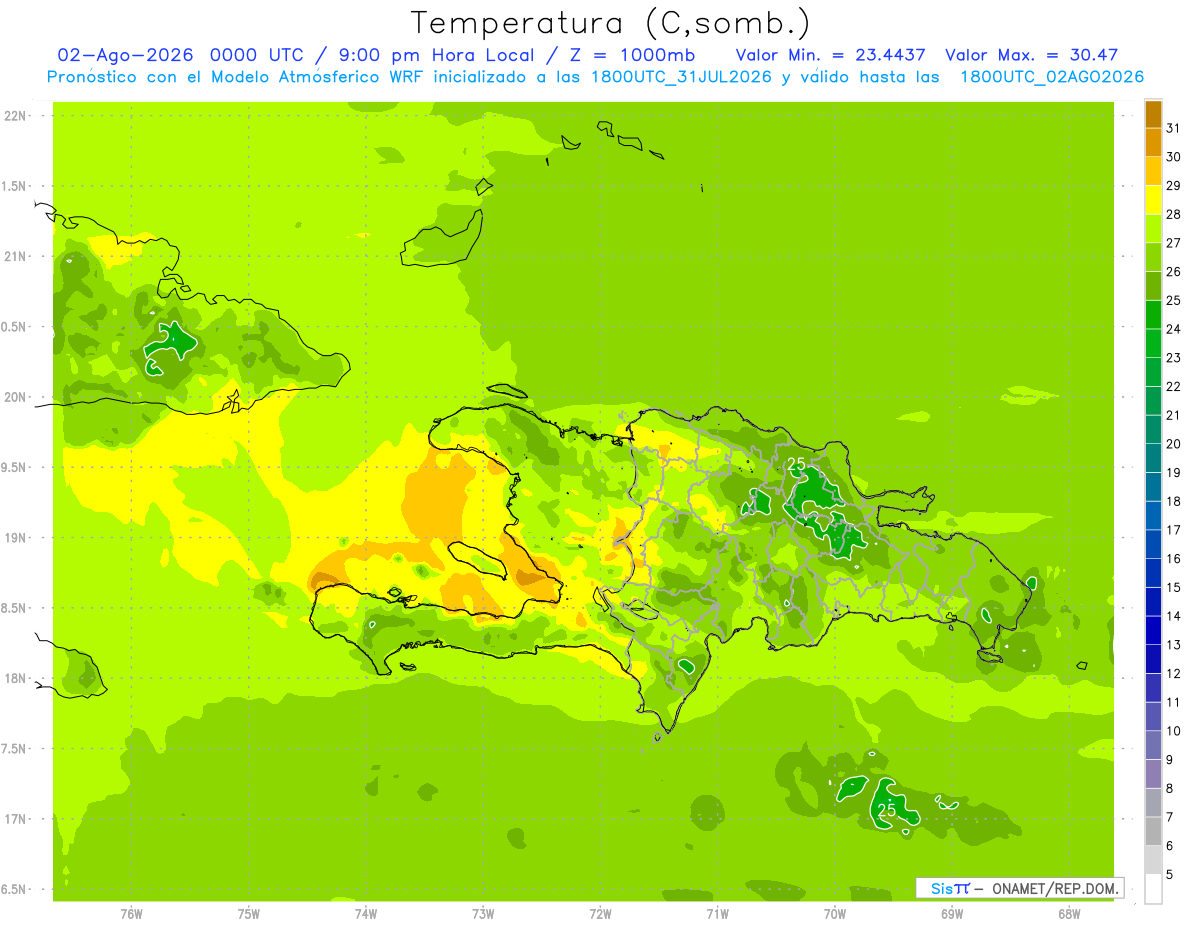Screen dimensions: 1200x927
Task: Click the '21N' latitude label
Action: [x=17, y=256]
